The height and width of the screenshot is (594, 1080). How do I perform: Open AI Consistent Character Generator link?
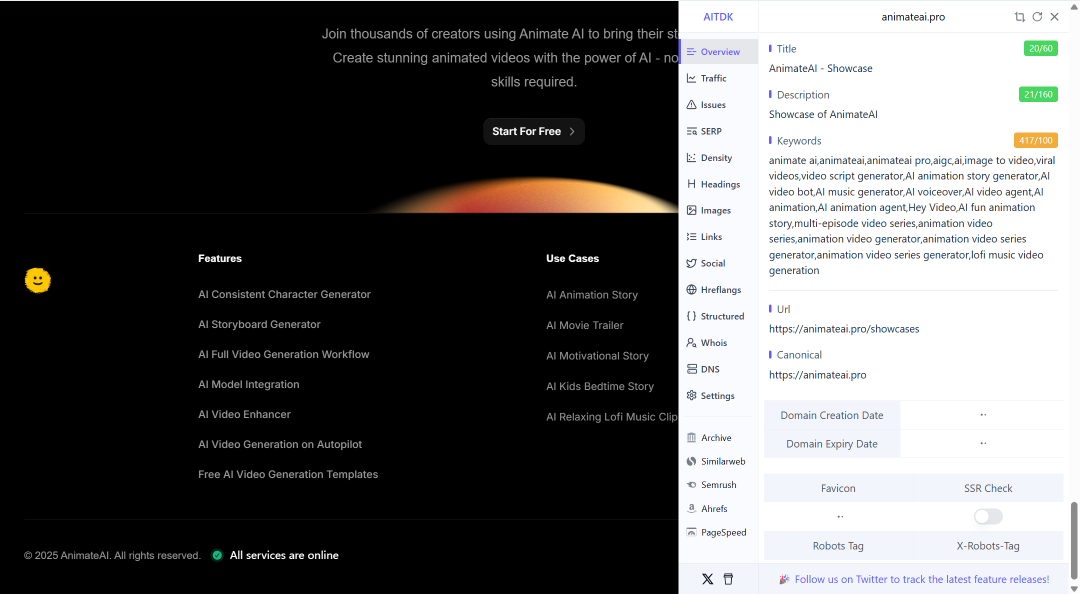(284, 294)
